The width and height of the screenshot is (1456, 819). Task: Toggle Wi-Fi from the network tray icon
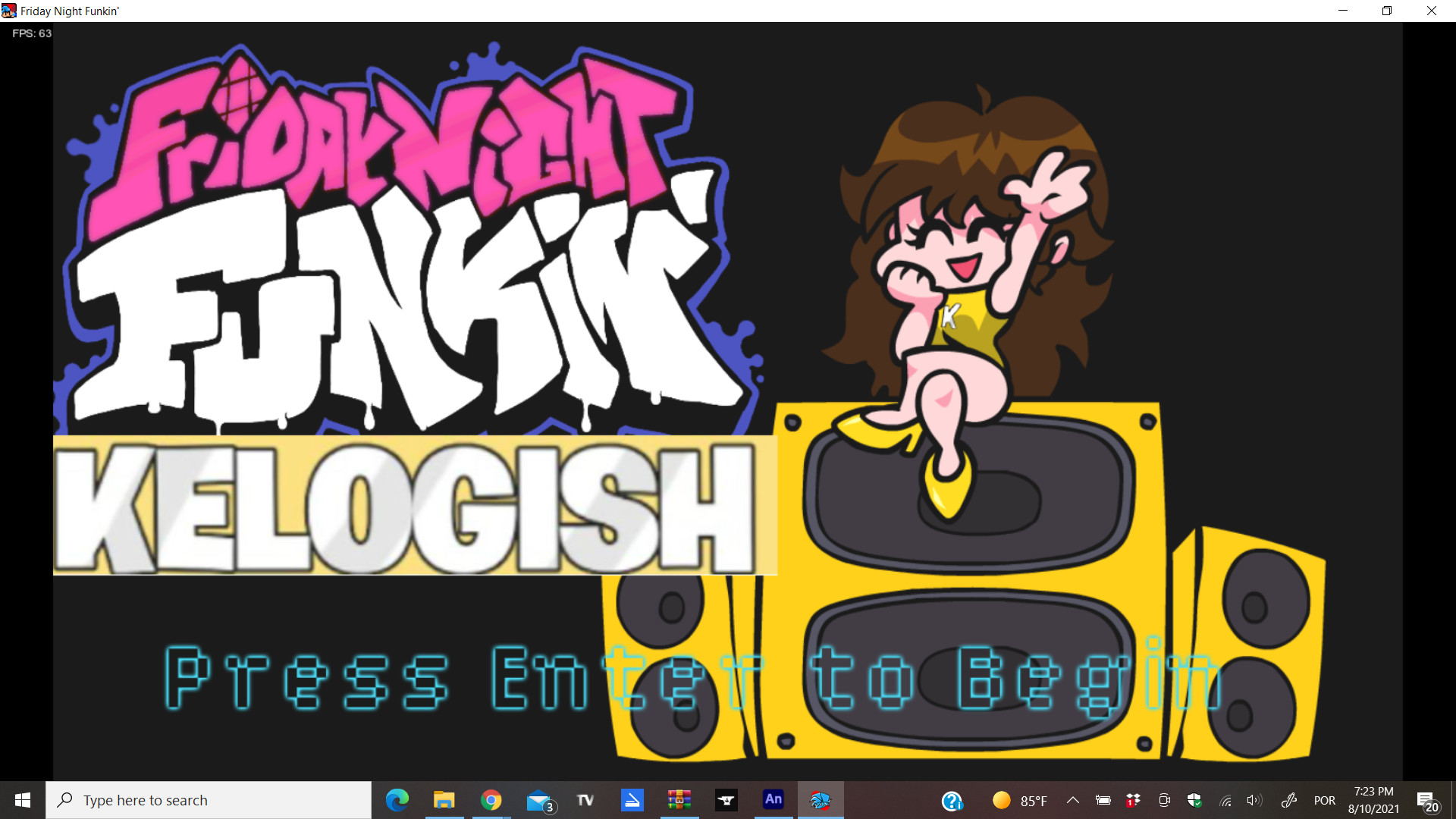tap(1227, 800)
